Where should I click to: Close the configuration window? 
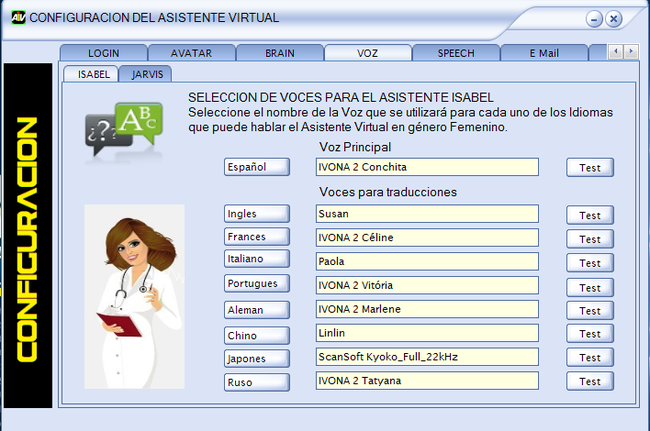tap(614, 19)
